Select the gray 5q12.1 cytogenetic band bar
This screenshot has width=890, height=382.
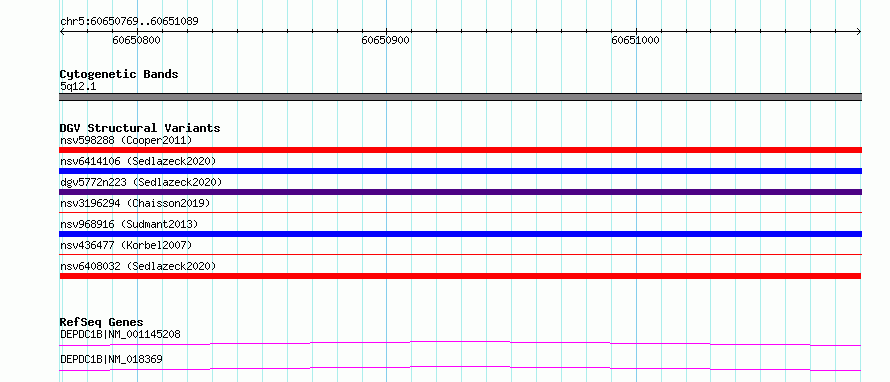[x=460, y=97]
